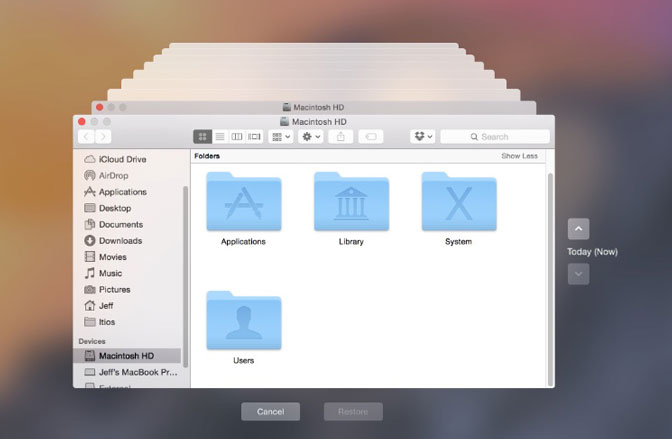Go to later backup with down arrow
The height and width of the screenshot is (439, 672).
[x=579, y=274]
